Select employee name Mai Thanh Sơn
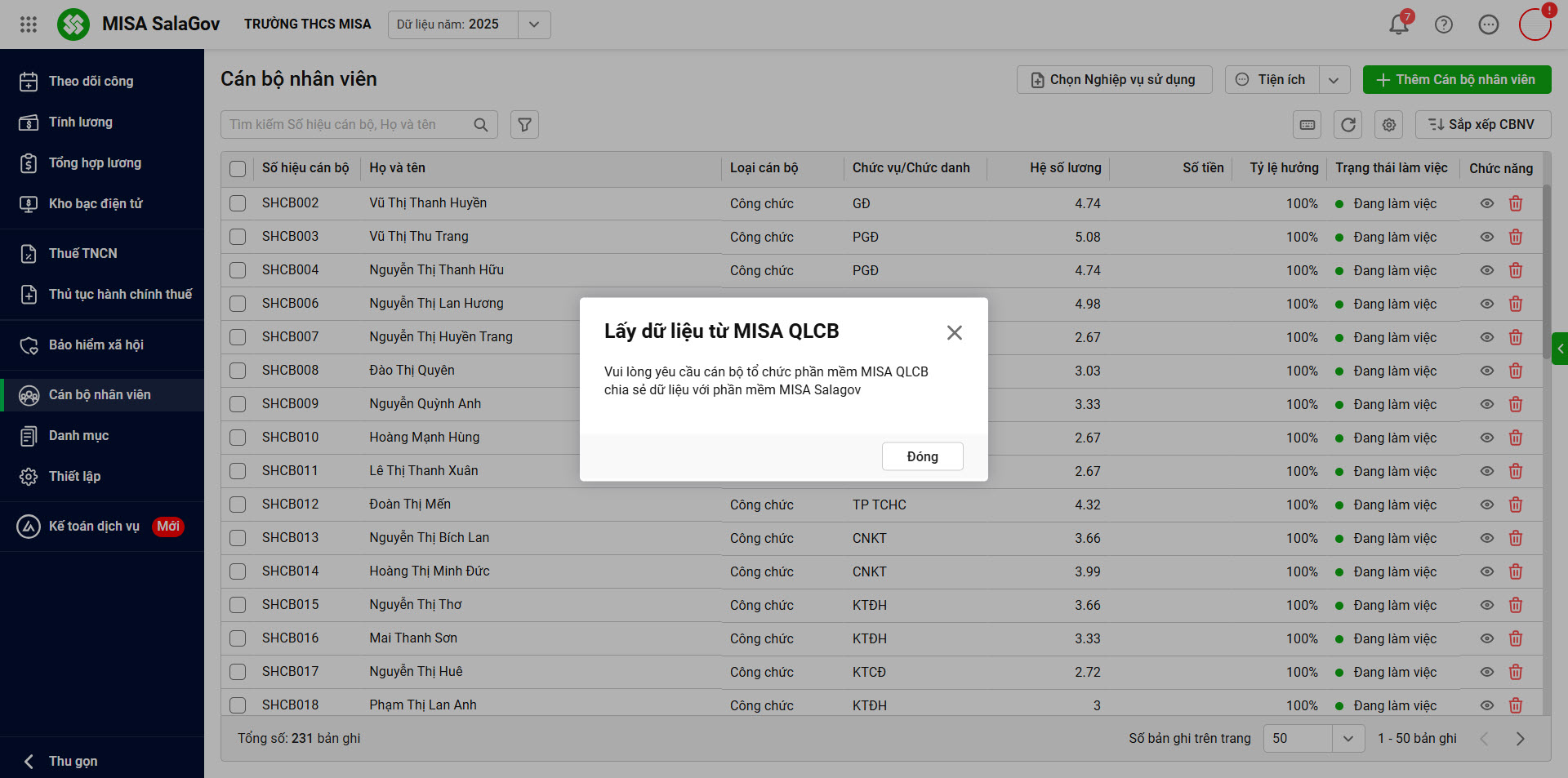 tap(413, 638)
